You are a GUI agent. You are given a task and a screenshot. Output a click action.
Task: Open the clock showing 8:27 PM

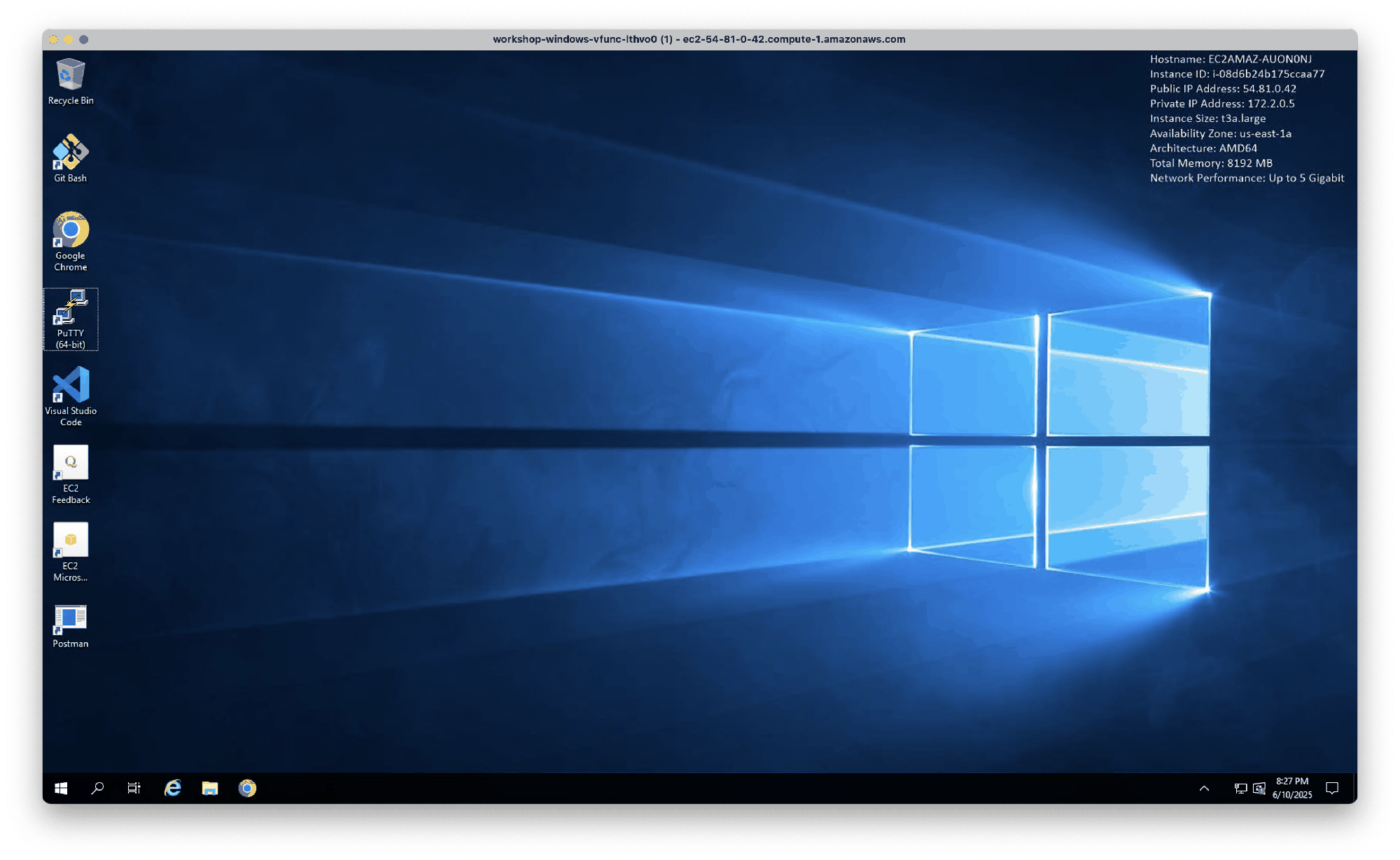tap(1292, 789)
